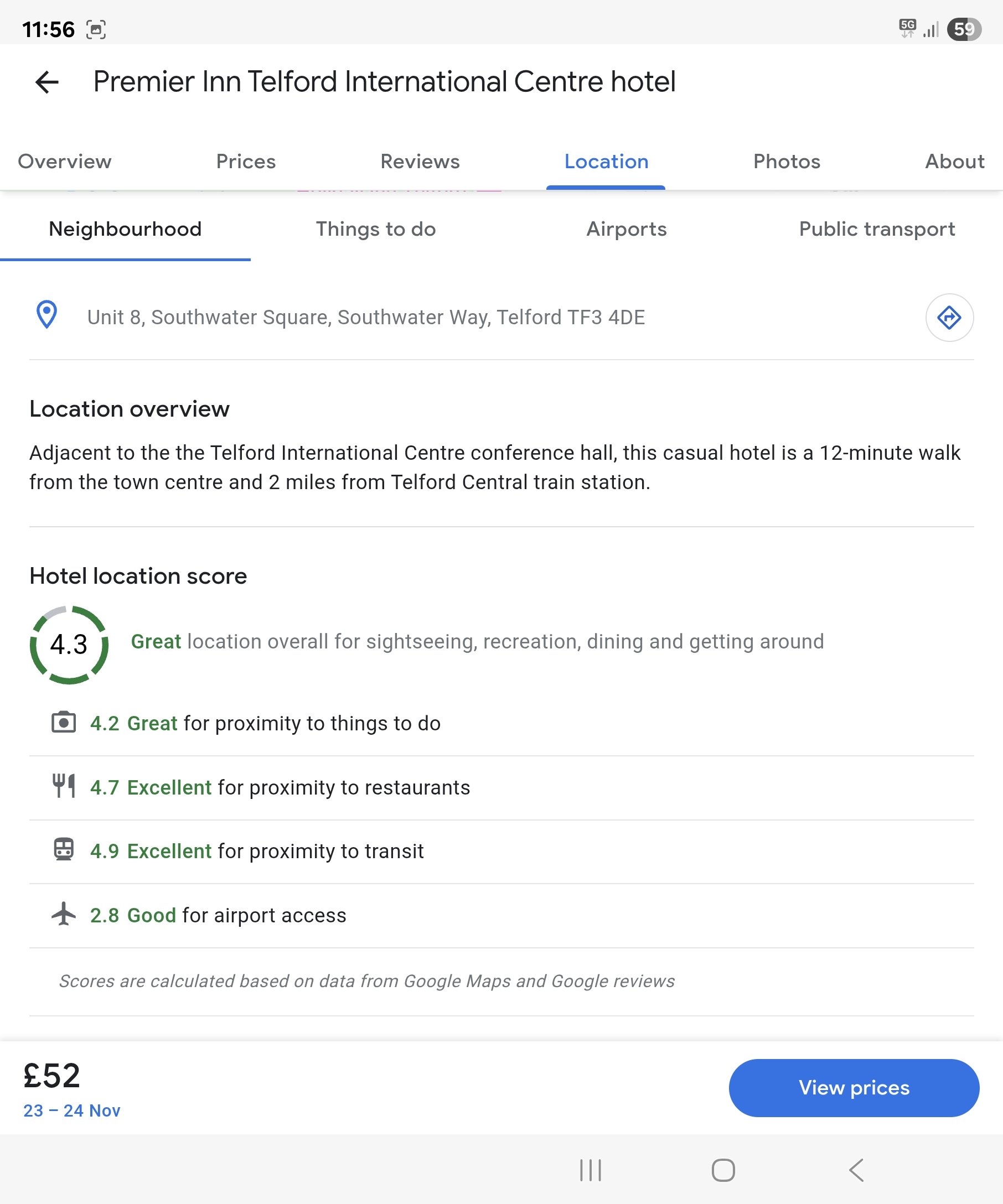Open the recent apps navigation button
Viewport: 1003px width, 1204px height.
(x=590, y=1170)
